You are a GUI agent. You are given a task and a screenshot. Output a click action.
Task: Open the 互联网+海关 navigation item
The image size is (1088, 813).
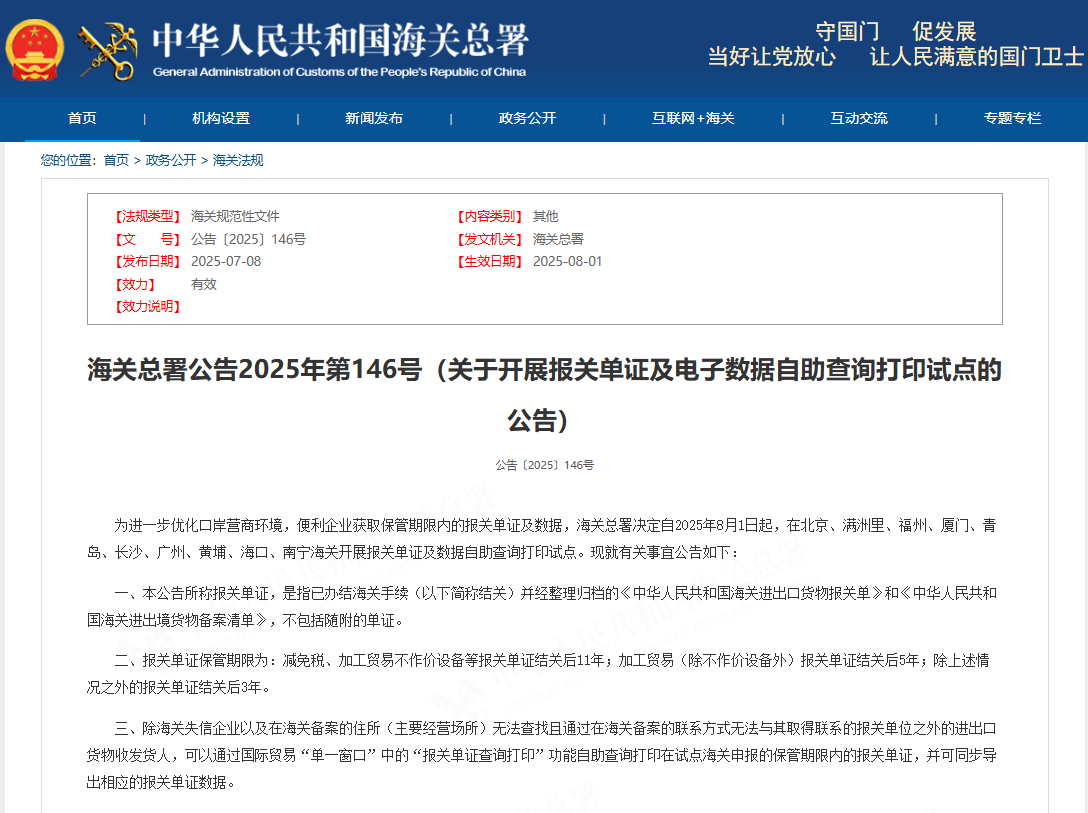point(693,118)
